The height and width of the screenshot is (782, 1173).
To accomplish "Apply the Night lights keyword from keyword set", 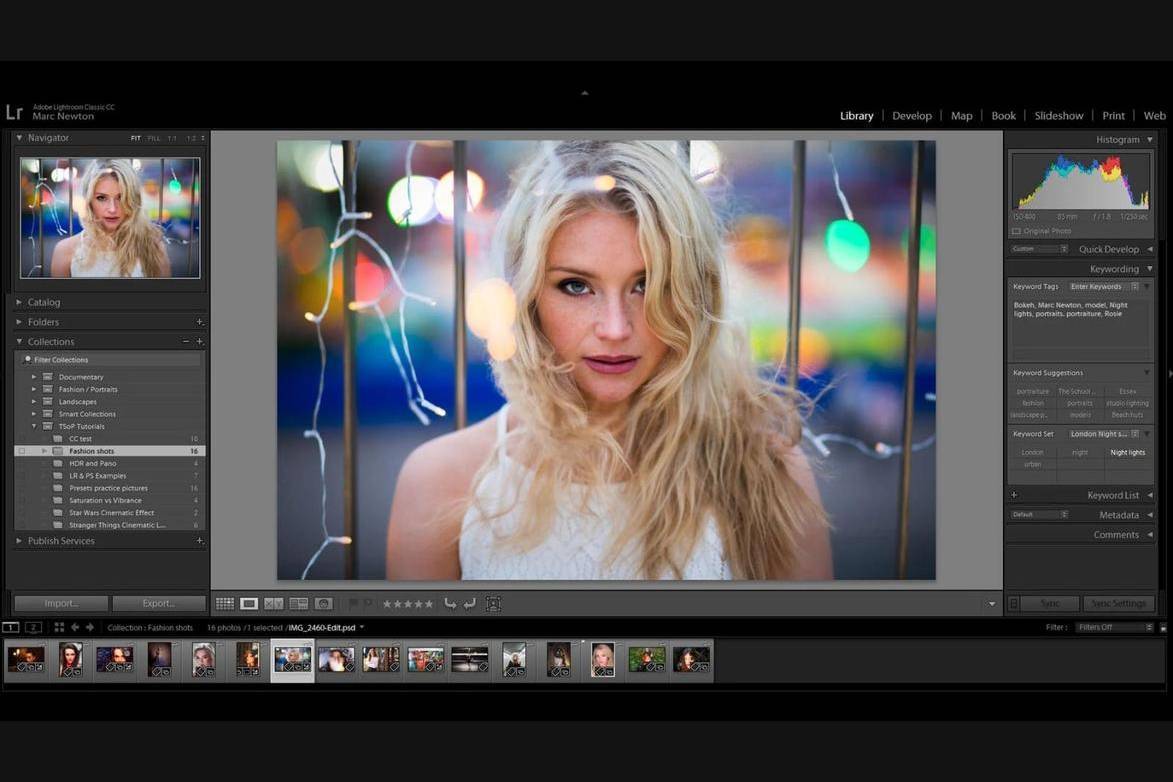I will [1127, 452].
